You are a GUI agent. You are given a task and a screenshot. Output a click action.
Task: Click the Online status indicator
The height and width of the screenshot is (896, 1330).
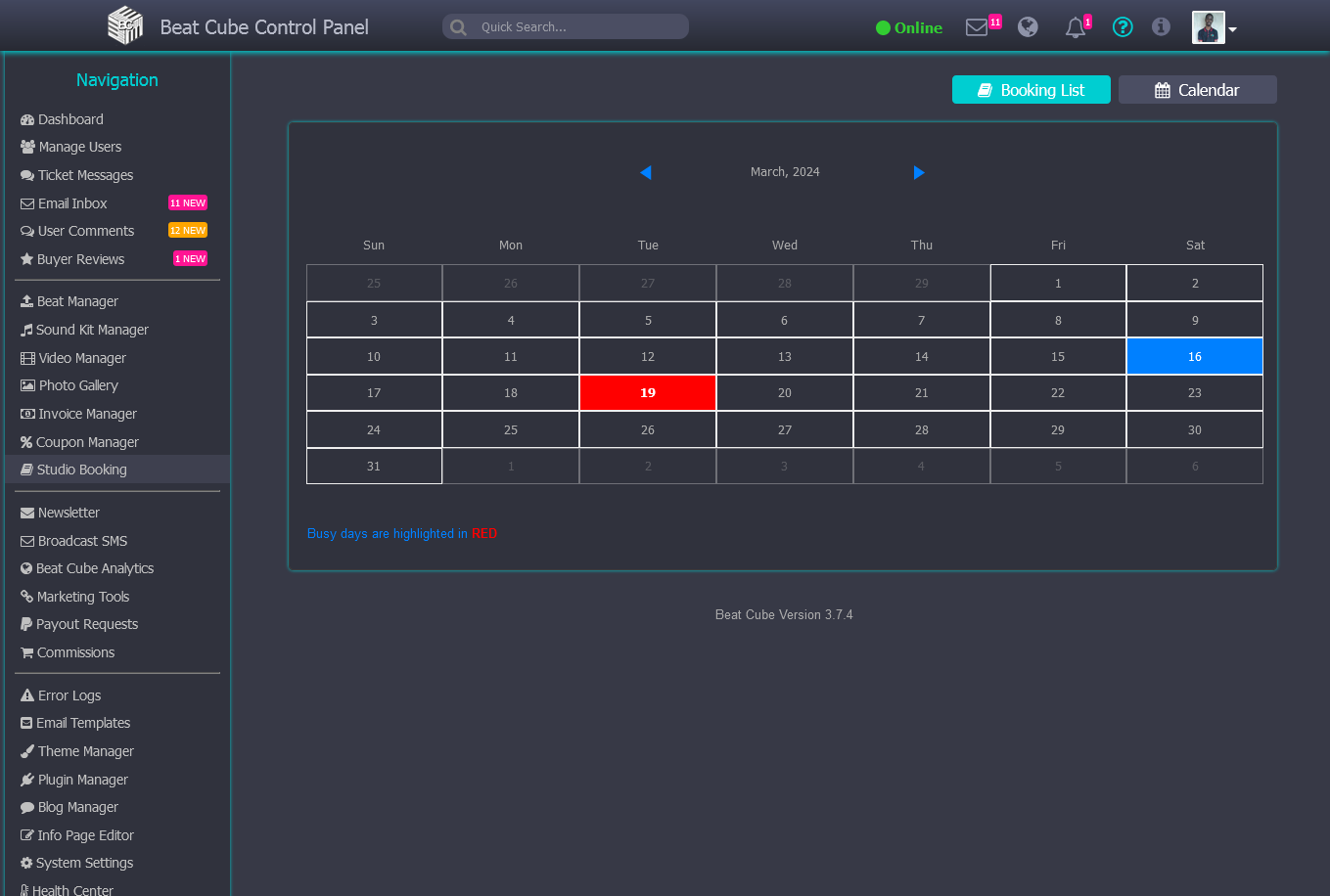point(909,27)
